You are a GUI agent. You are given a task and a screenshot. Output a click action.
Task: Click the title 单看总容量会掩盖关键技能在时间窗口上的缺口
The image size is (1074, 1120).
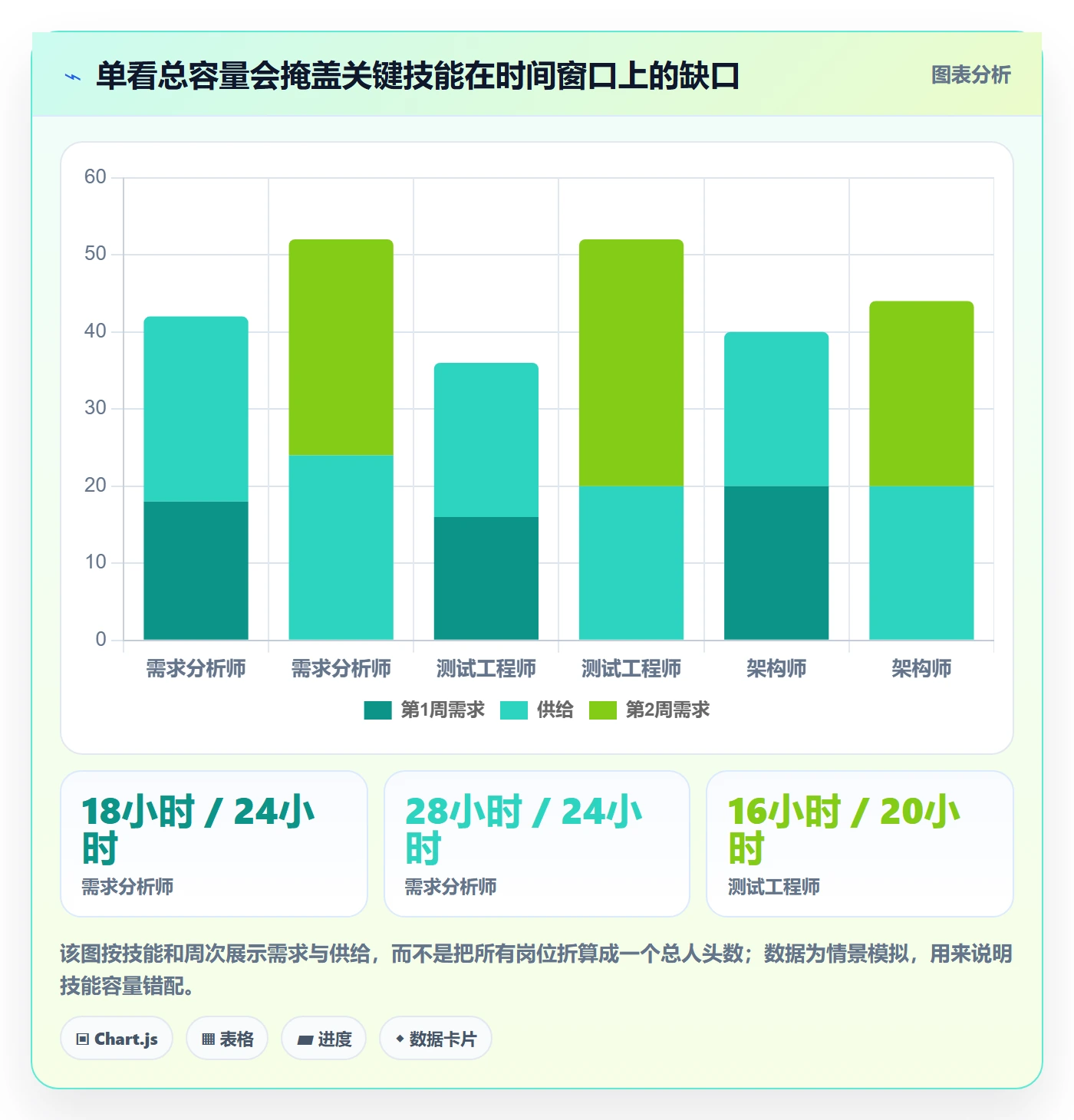(x=417, y=76)
